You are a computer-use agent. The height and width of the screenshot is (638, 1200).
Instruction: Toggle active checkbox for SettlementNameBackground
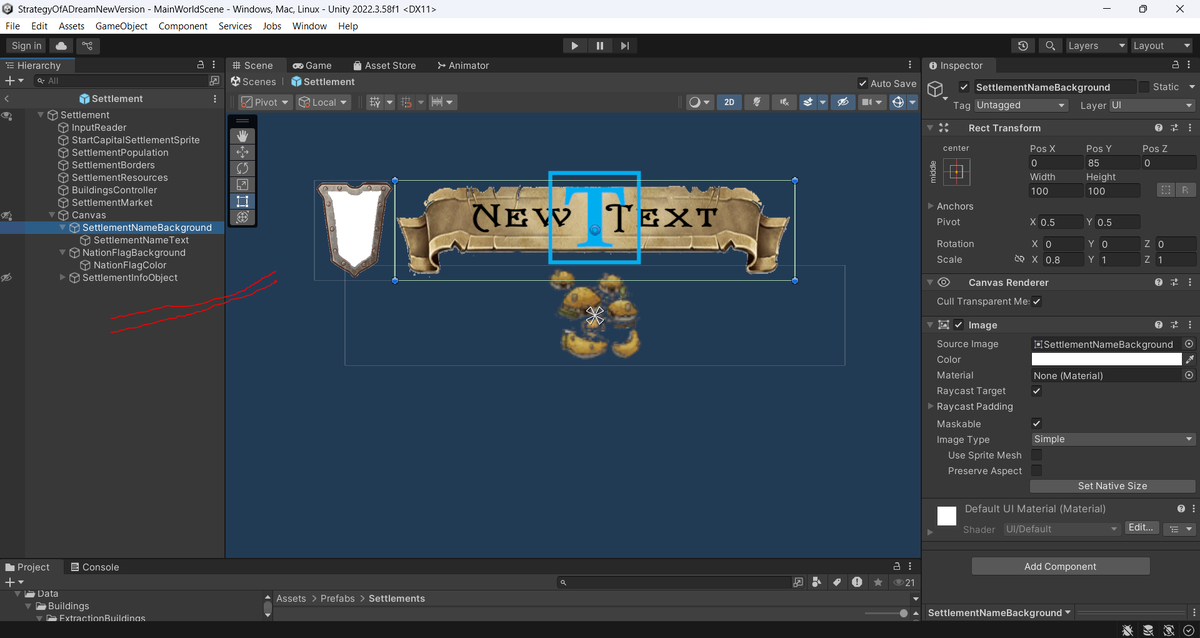964,87
